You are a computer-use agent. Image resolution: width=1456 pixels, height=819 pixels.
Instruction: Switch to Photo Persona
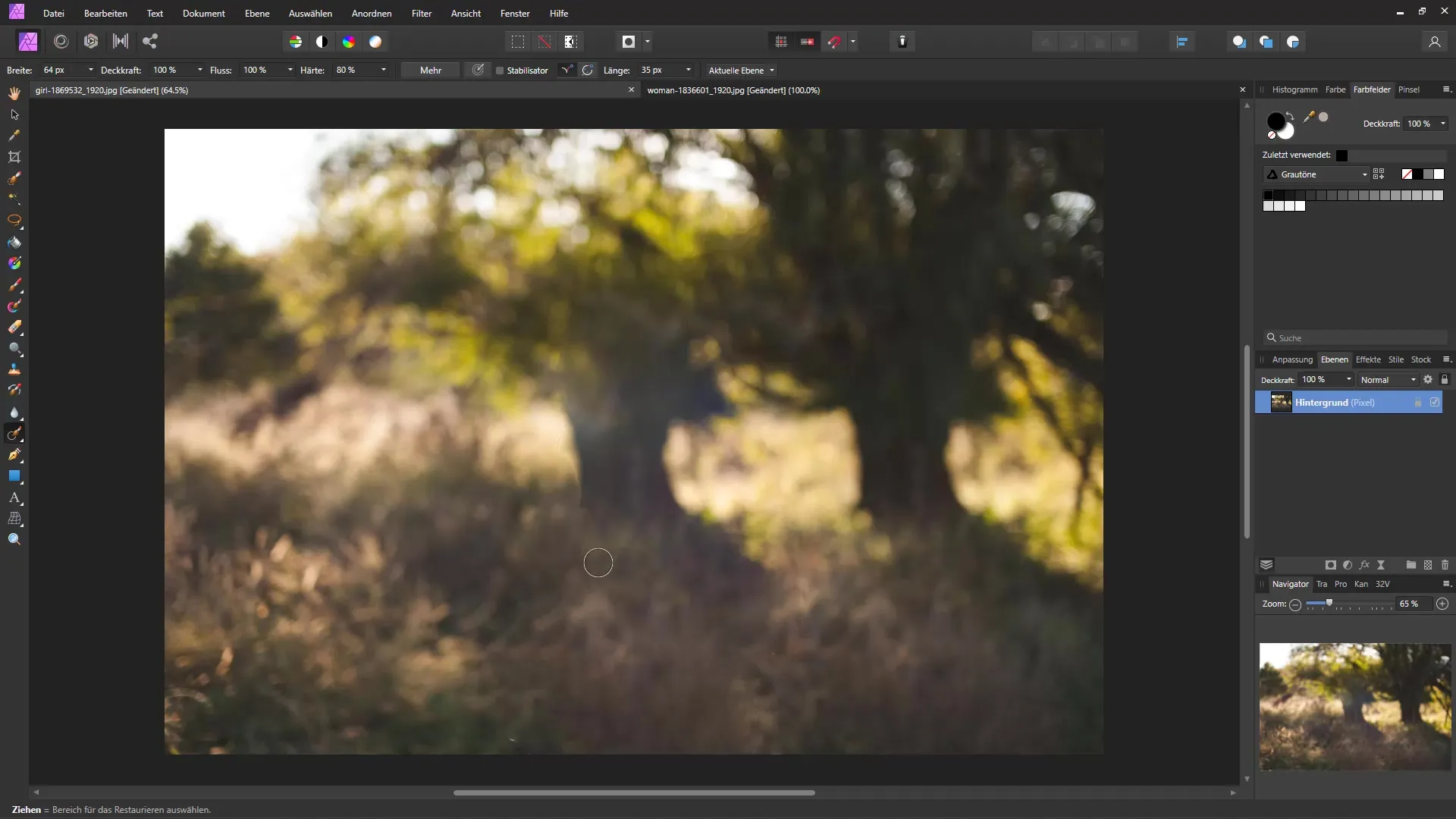(28, 42)
